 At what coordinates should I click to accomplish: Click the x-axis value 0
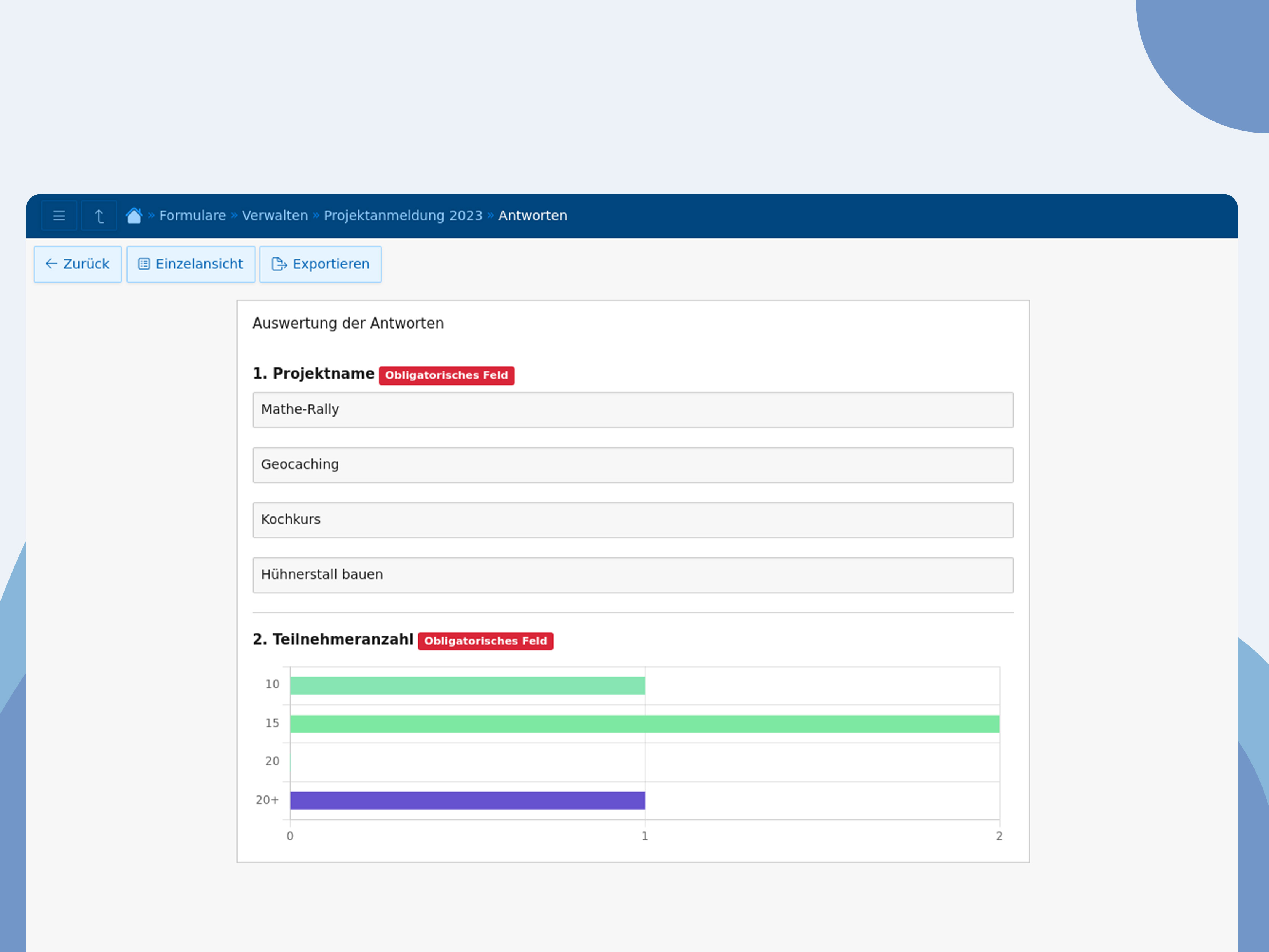pos(290,836)
